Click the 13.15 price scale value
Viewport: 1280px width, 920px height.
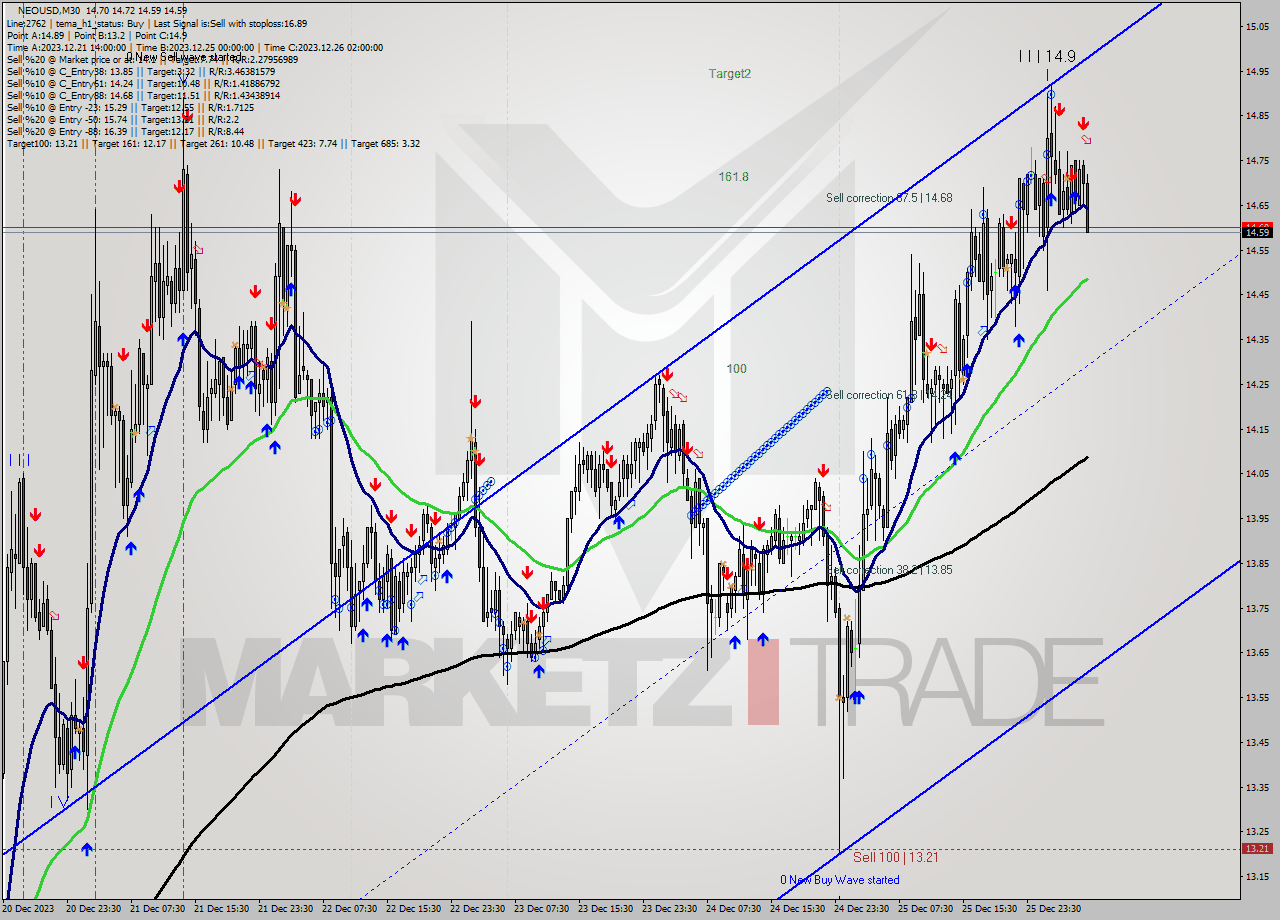[1257, 876]
